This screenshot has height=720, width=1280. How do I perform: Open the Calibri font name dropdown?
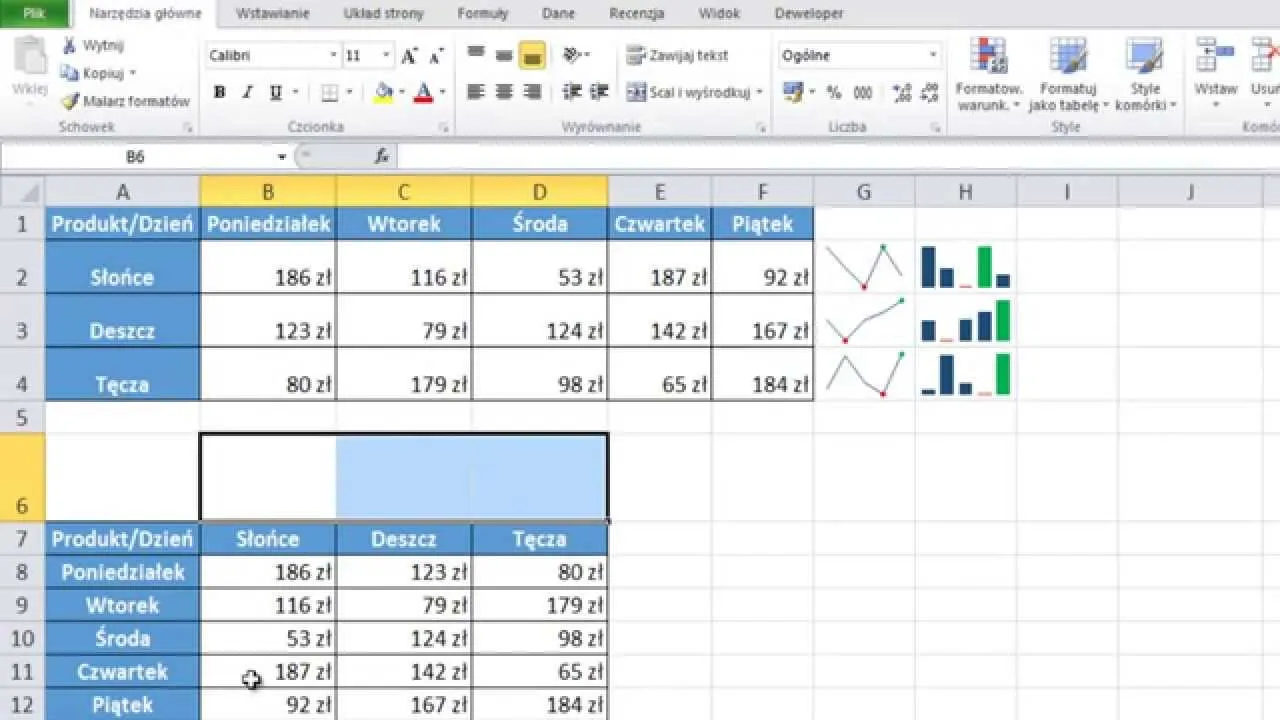click(334, 56)
